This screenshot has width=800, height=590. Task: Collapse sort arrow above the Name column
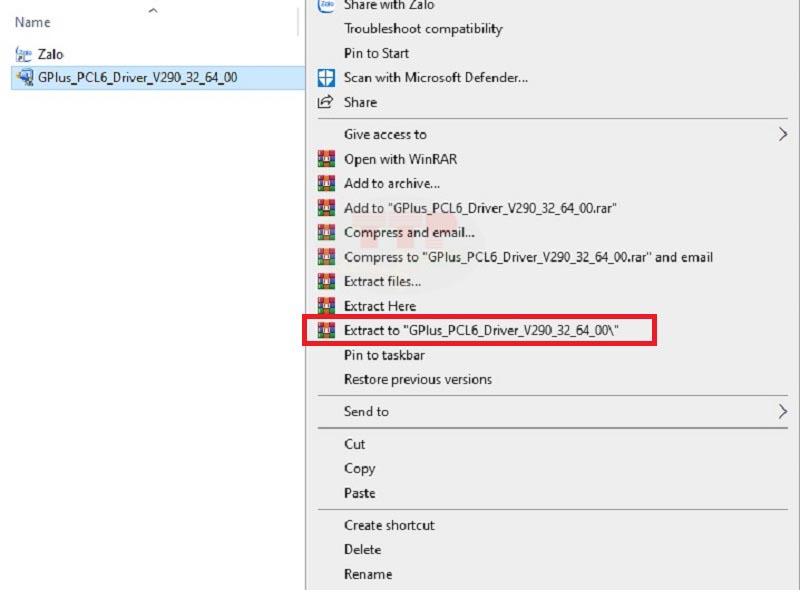point(152,10)
